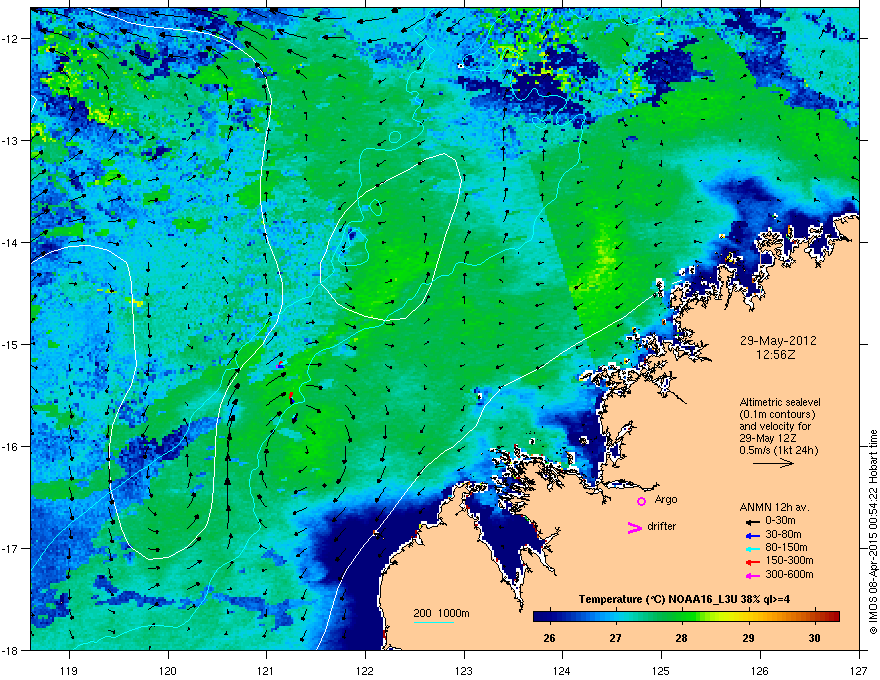Click latitude axis label -16

11,447
